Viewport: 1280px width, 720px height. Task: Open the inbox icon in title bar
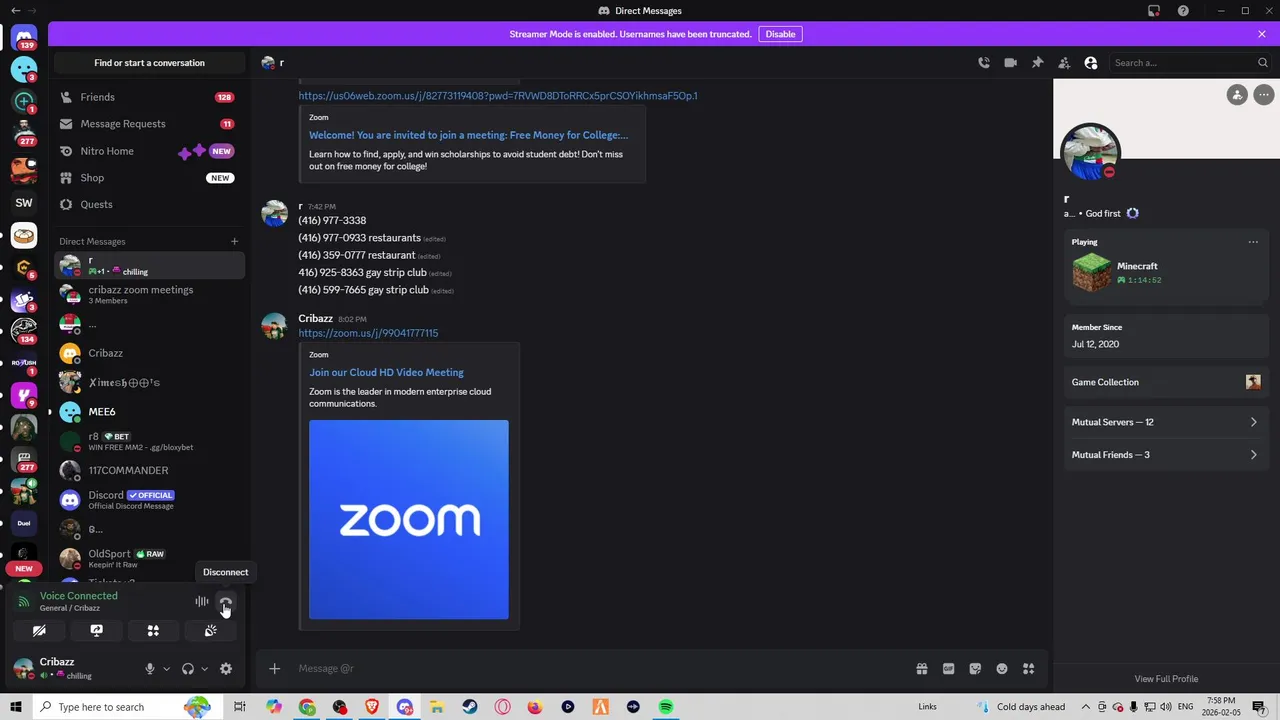click(1154, 11)
